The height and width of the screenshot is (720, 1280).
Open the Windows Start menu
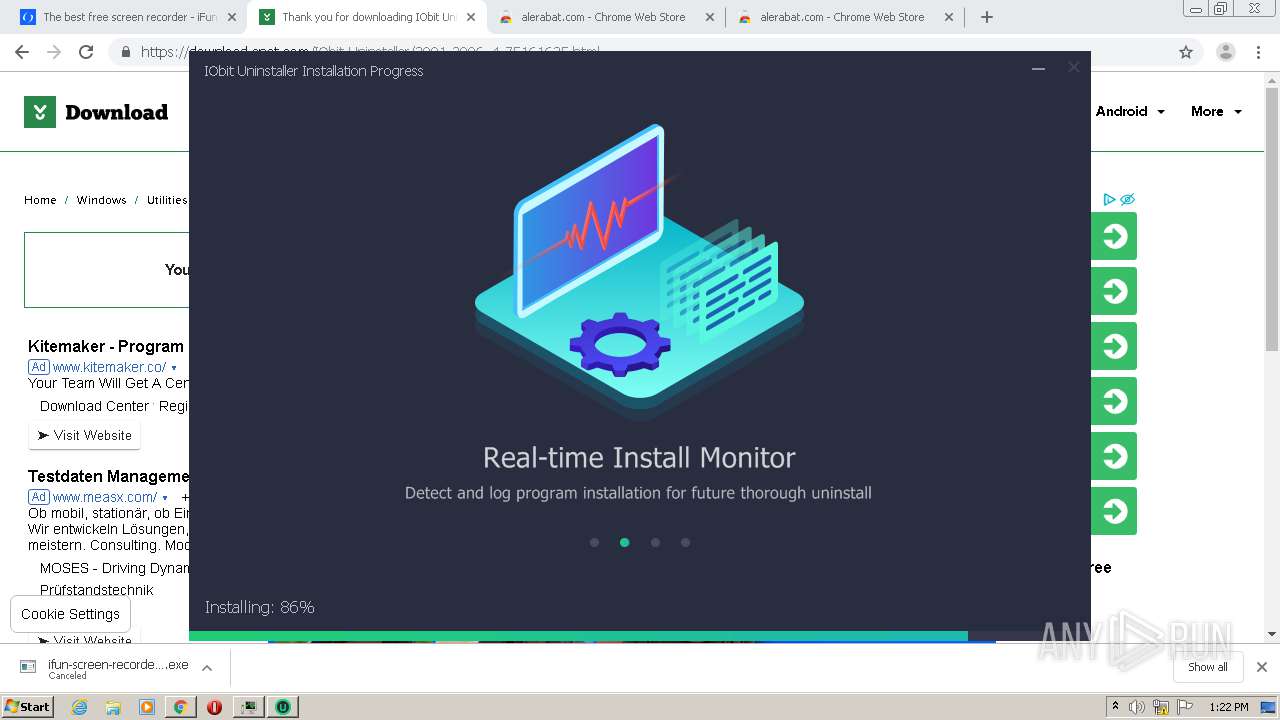click(27, 706)
